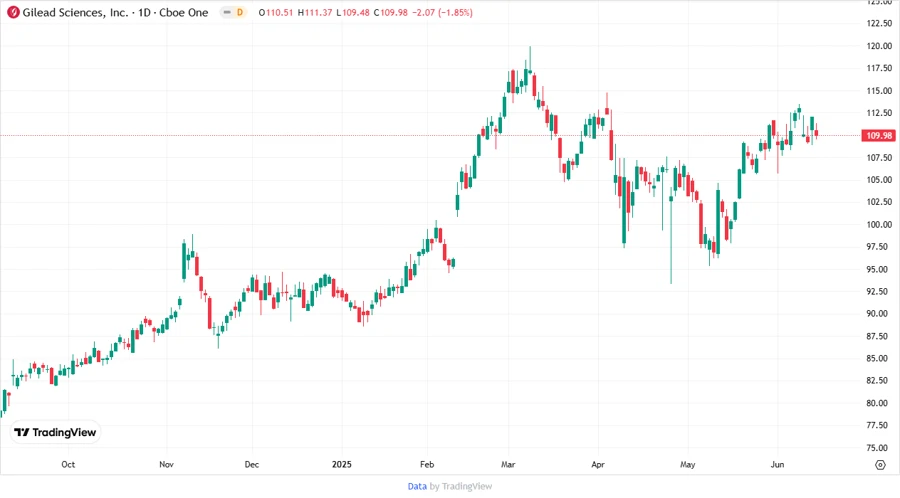Click the 107.50 price axis label
The width and height of the screenshot is (900, 498).
pos(879,158)
